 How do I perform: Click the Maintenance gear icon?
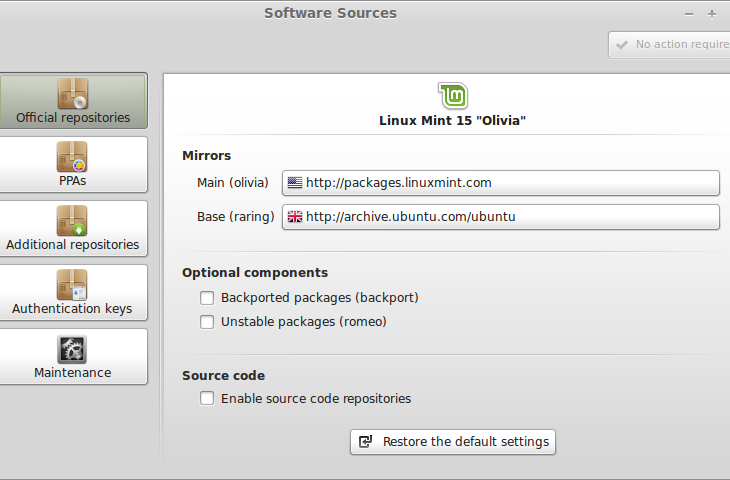click(72, 349)
